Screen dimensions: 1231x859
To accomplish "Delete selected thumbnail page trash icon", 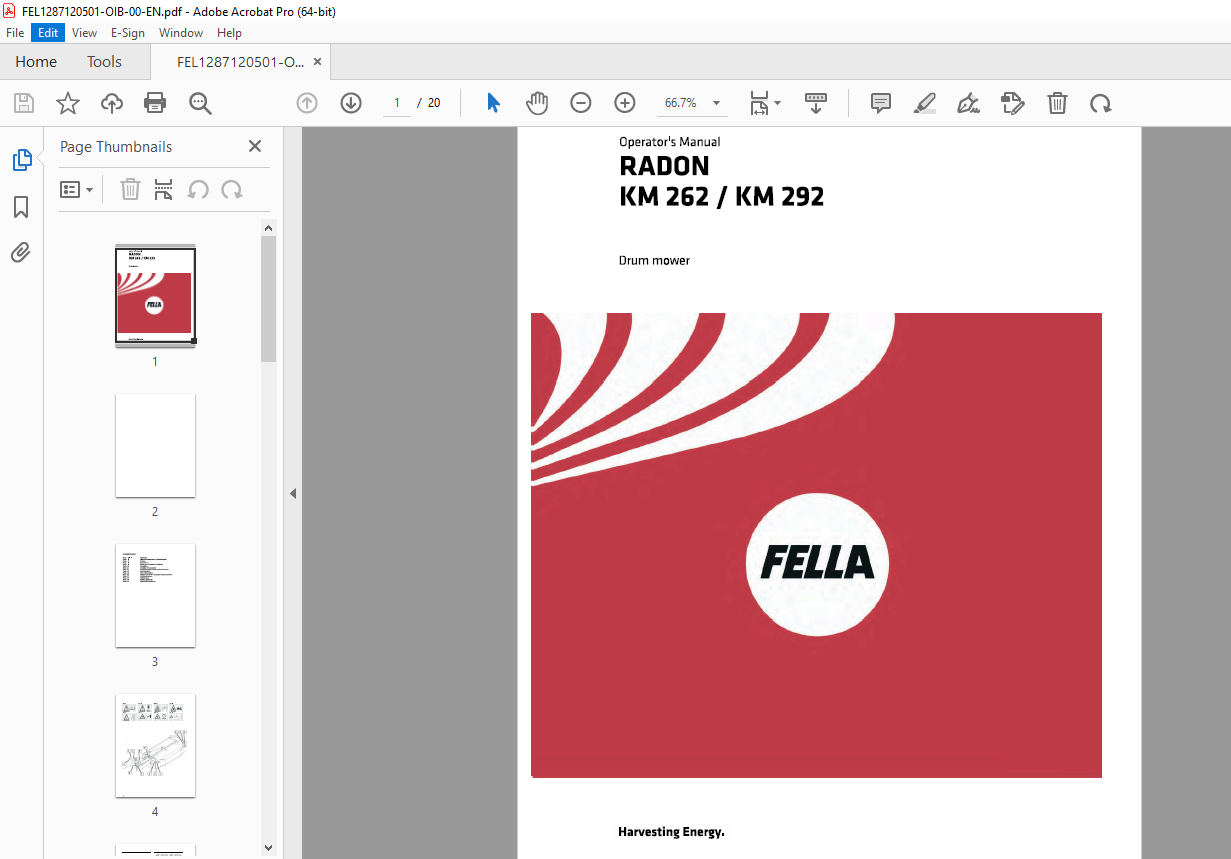I will (130, 189).
